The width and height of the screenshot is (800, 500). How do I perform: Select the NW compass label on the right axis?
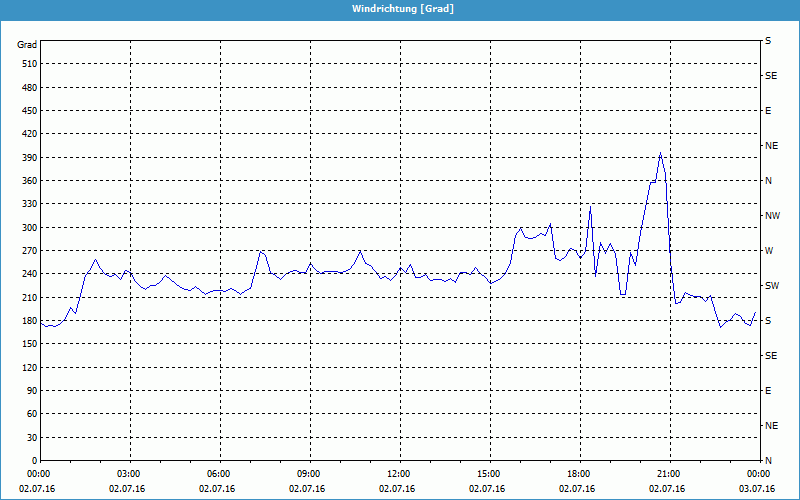coord(772,215)
